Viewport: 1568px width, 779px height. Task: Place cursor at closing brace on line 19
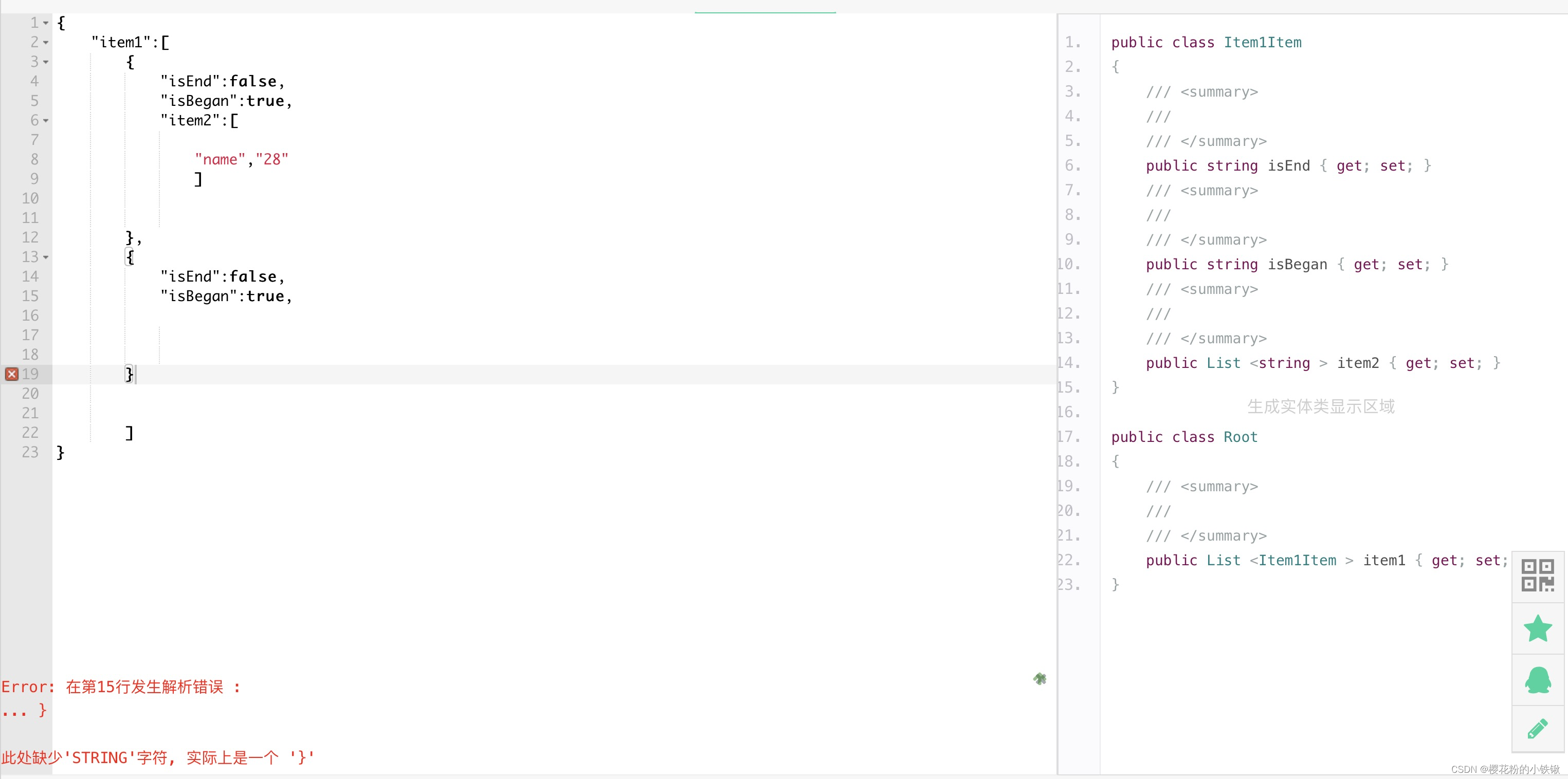click(x=129, y=374)
